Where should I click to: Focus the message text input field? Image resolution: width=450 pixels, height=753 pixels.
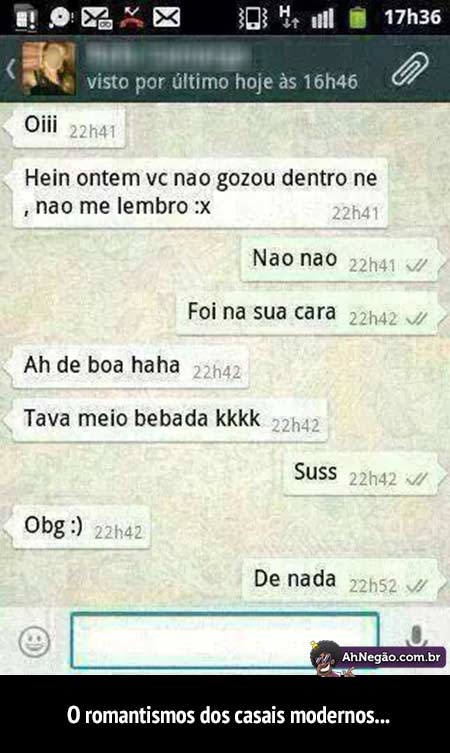point(225,641)
